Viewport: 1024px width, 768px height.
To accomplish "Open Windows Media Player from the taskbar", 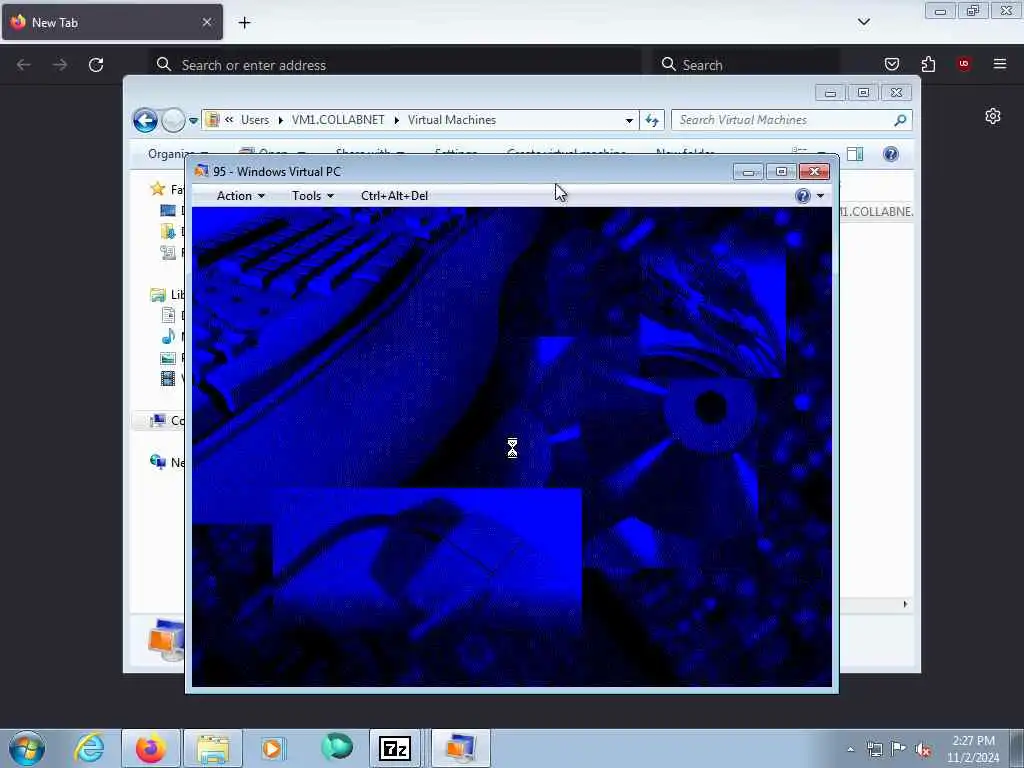I will pos(274,748).
